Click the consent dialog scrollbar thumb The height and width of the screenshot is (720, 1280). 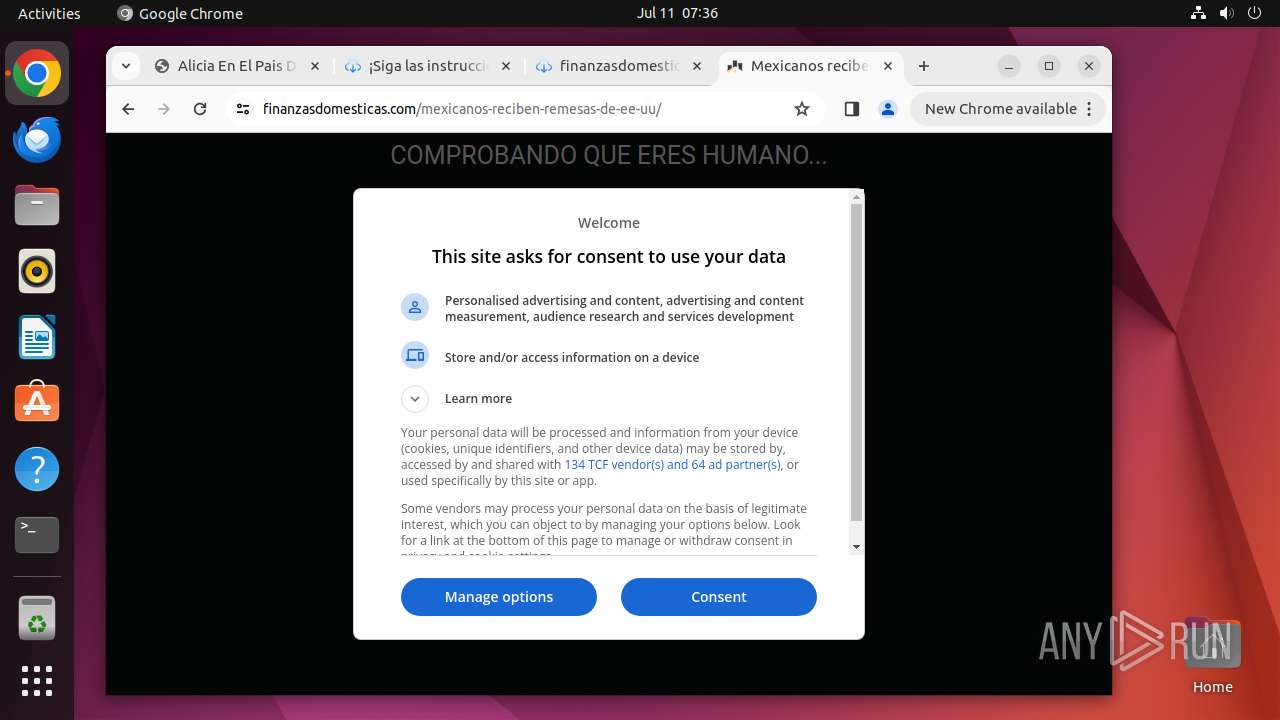(x=856, y=363)
